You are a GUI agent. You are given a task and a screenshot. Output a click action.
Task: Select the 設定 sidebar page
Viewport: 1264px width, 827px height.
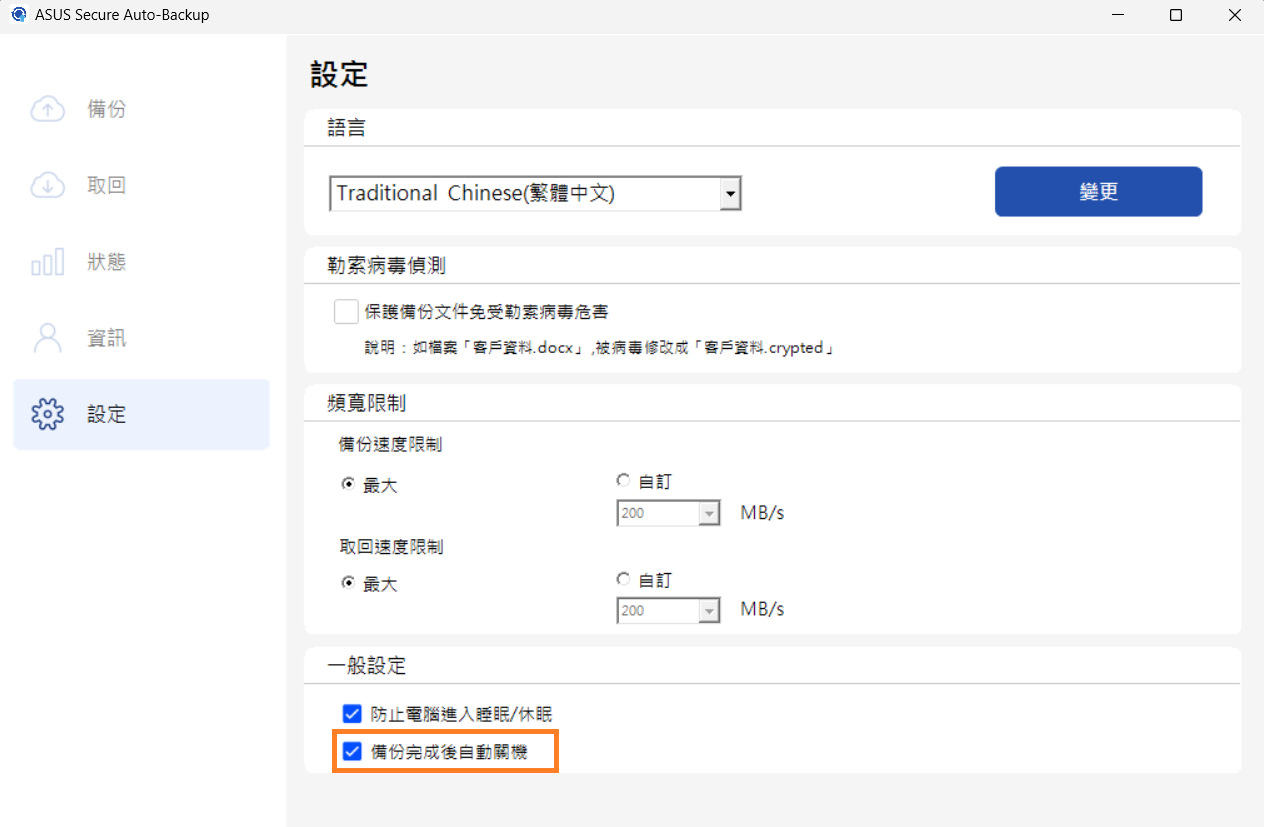click(x=141, y=414)
